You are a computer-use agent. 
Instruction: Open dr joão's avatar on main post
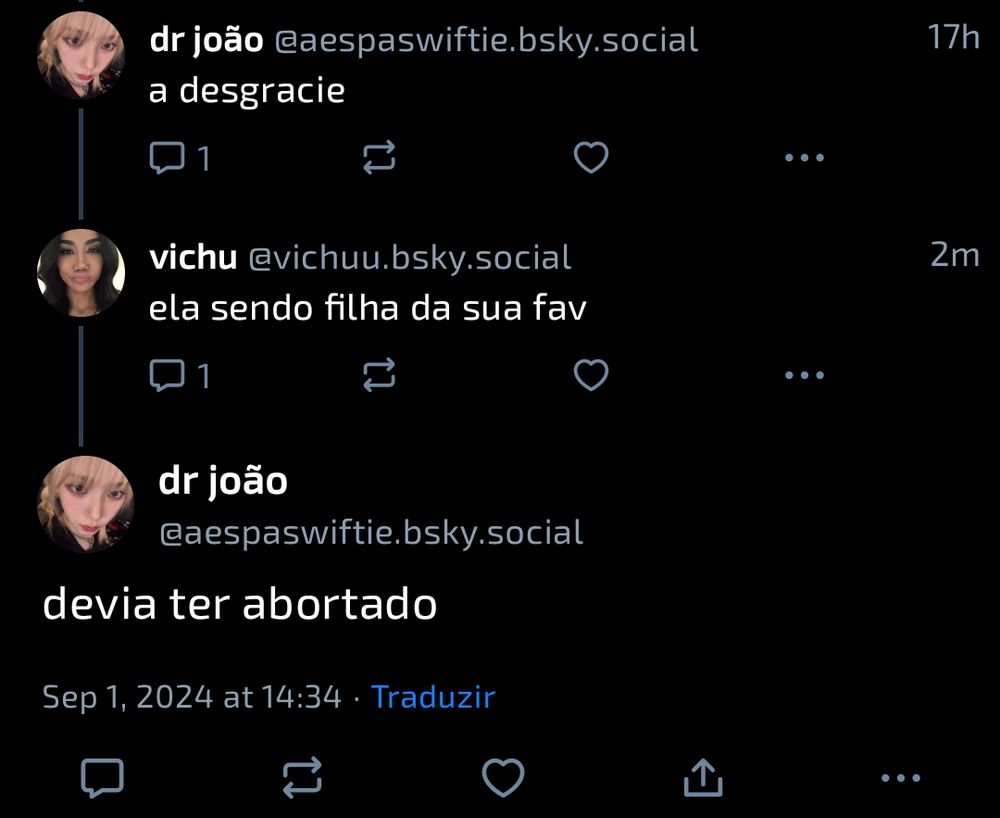click(x=86, y=504)
